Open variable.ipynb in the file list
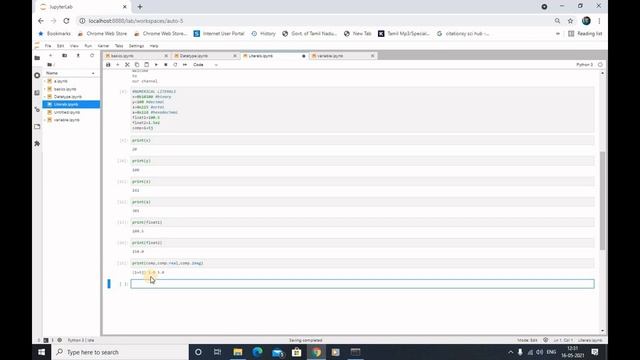 71,120
